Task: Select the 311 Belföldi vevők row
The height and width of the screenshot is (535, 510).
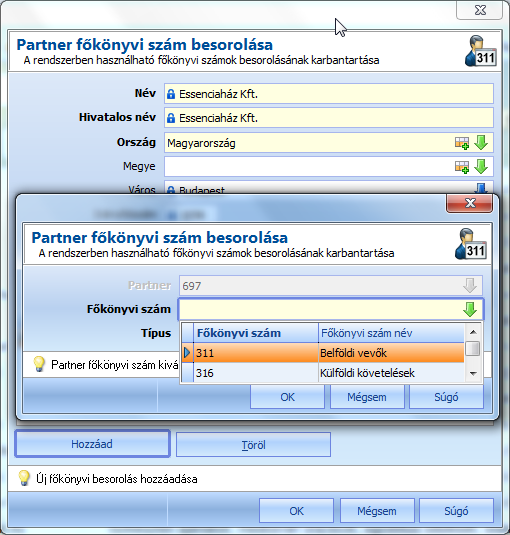Action: [x=323, y=353]
